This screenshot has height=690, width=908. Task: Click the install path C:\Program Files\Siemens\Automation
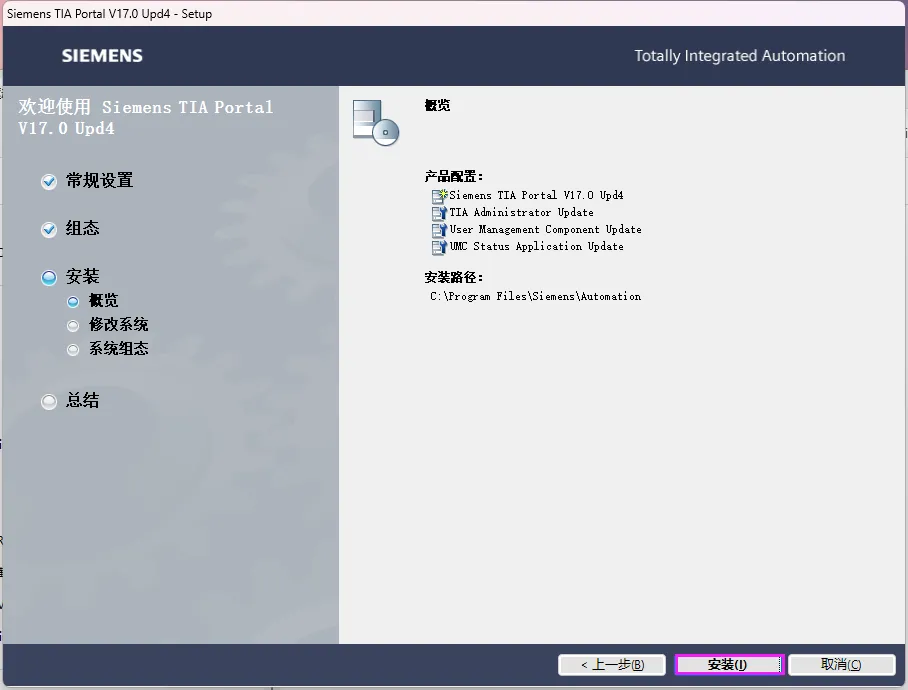pos(536,296)
